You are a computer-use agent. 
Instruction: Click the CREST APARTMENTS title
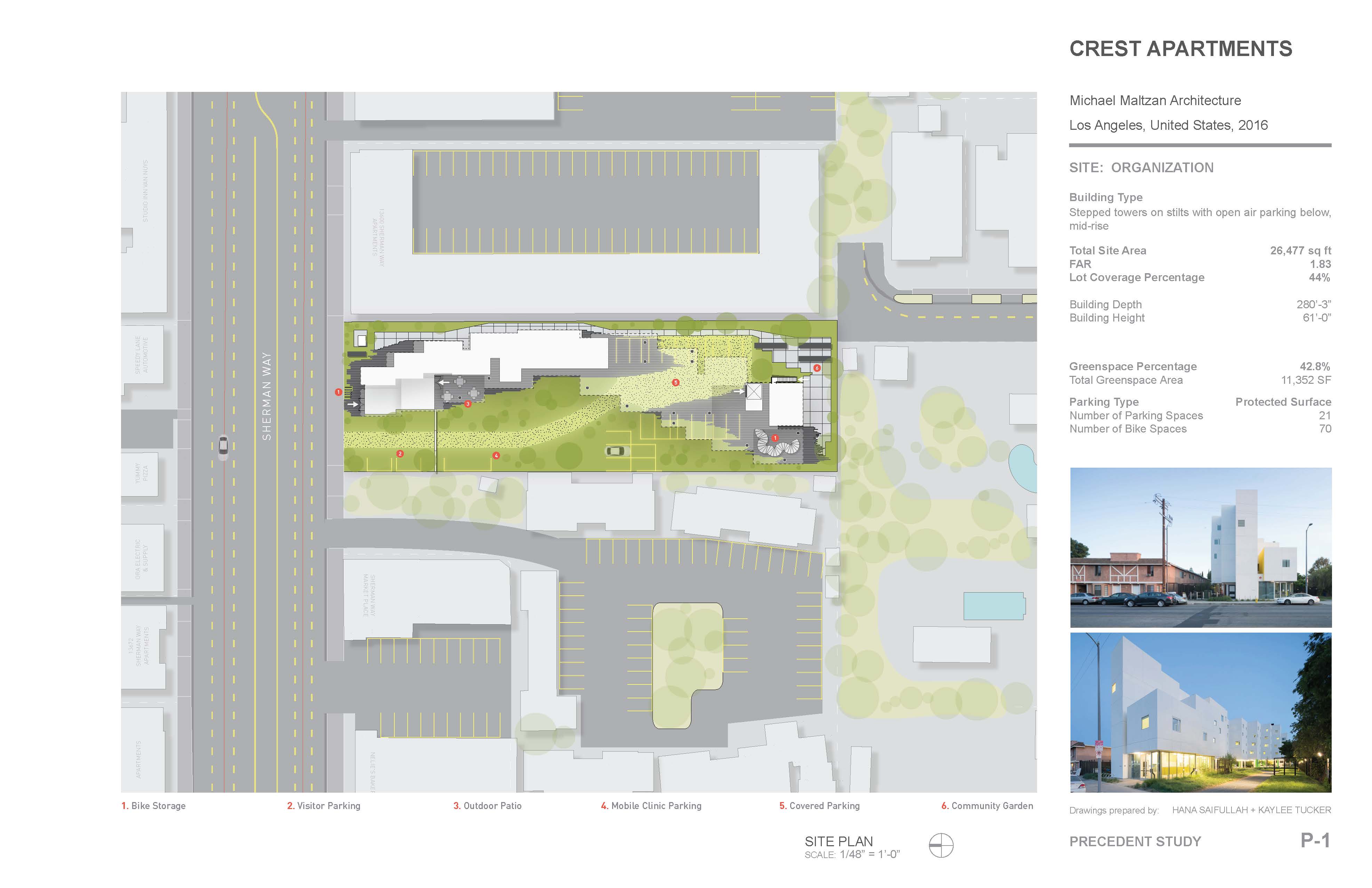(1180, 49)
